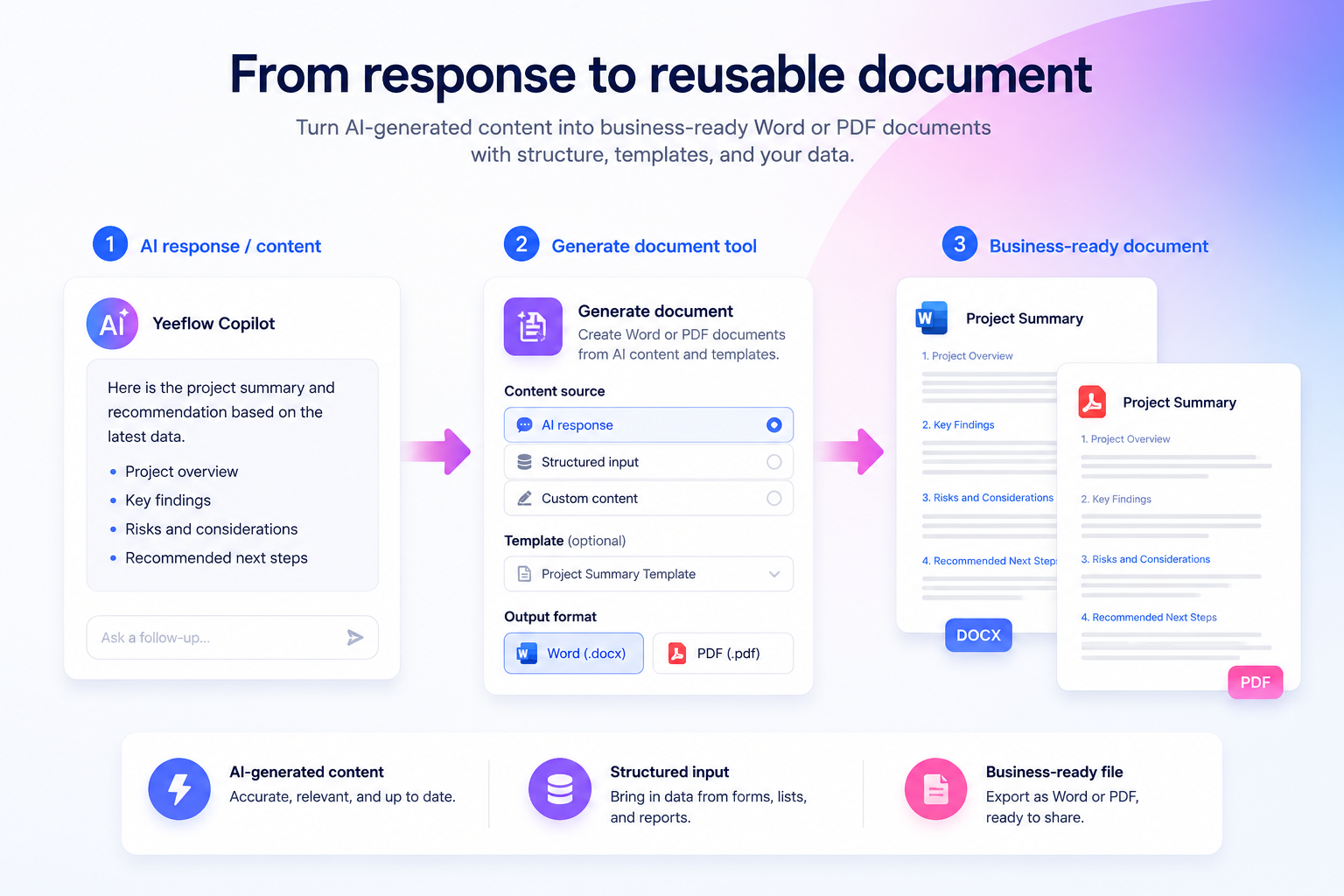Click the "Output format" label
The height and width of the screenshot is (896, 1344).
point(550,617)
